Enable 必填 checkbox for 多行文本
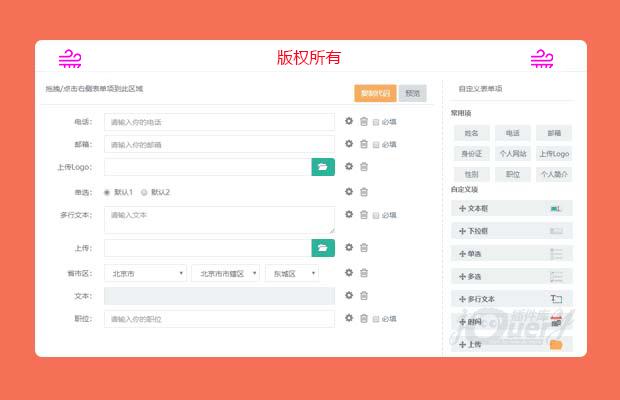Viewport: 620px width, 400px height. point(376,215)
